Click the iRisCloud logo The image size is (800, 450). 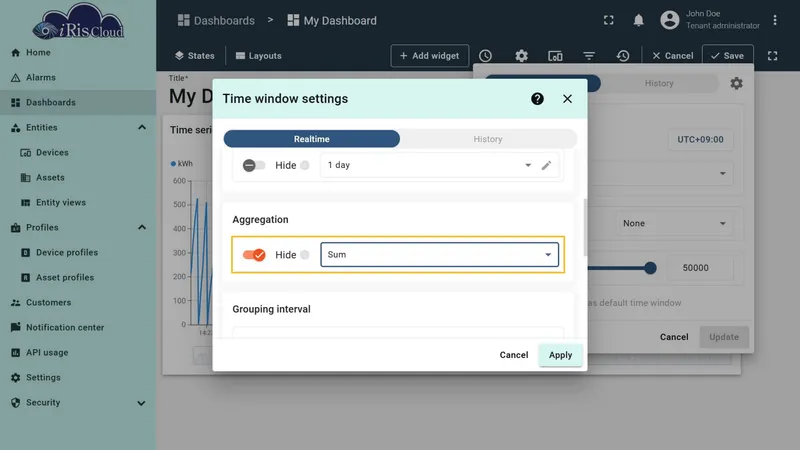(78, 21)
